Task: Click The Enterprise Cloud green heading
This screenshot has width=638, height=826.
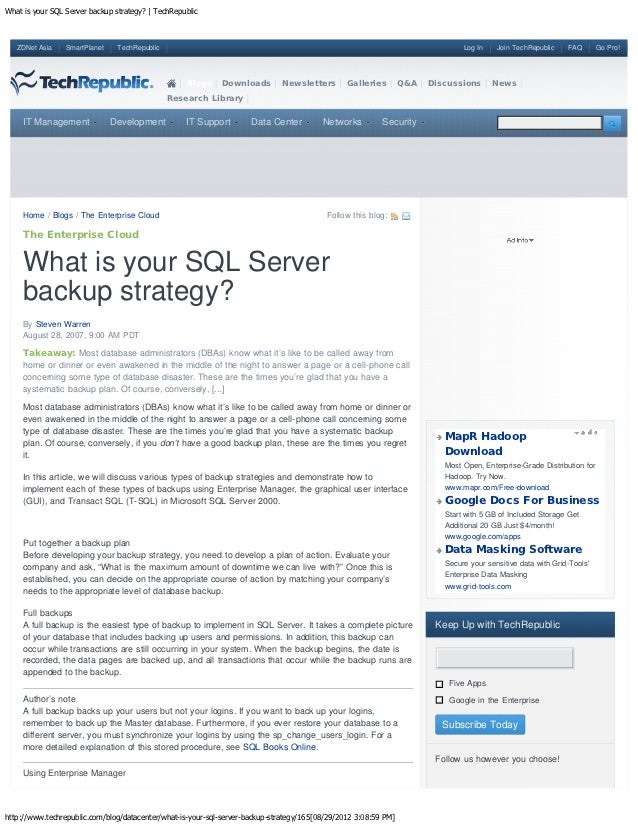Action: [81, 234]
